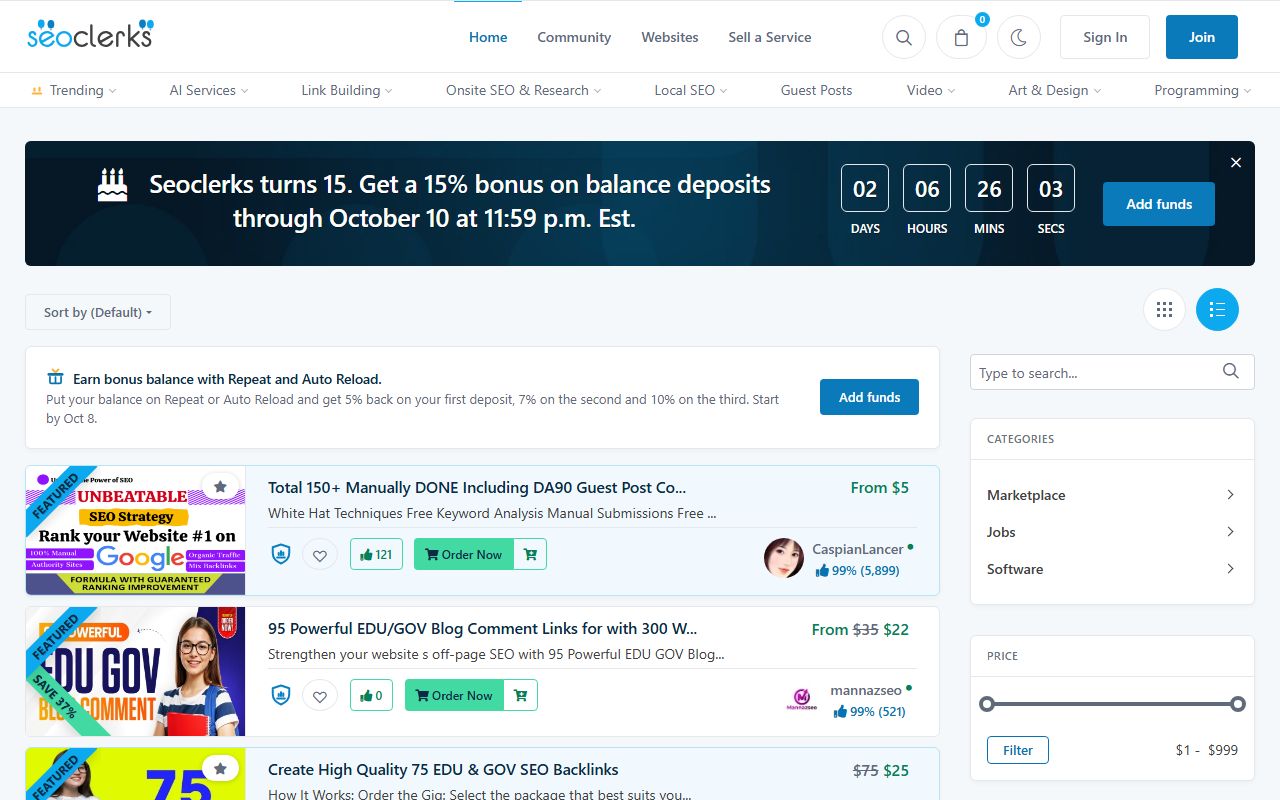Click shield badge icon on CaspianLancer listing
The width and height of the screenshot is (1280, 800).
[x=281, y=554]
